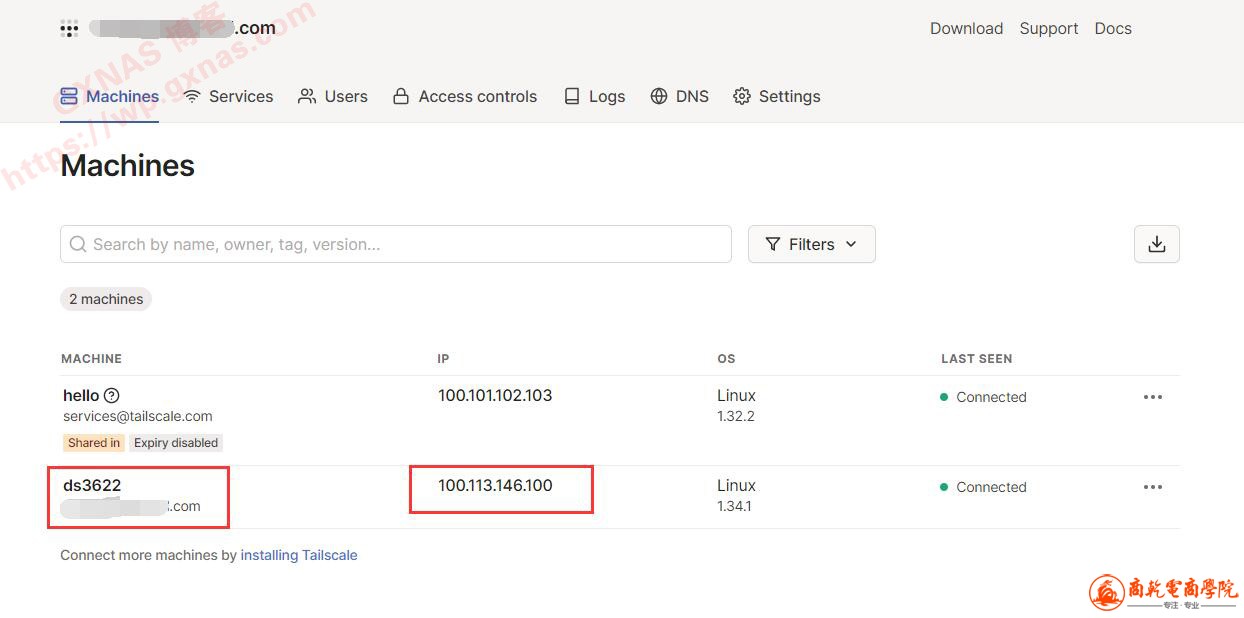
Task: Click the search magnifier icon
Action: pos(78,244)
